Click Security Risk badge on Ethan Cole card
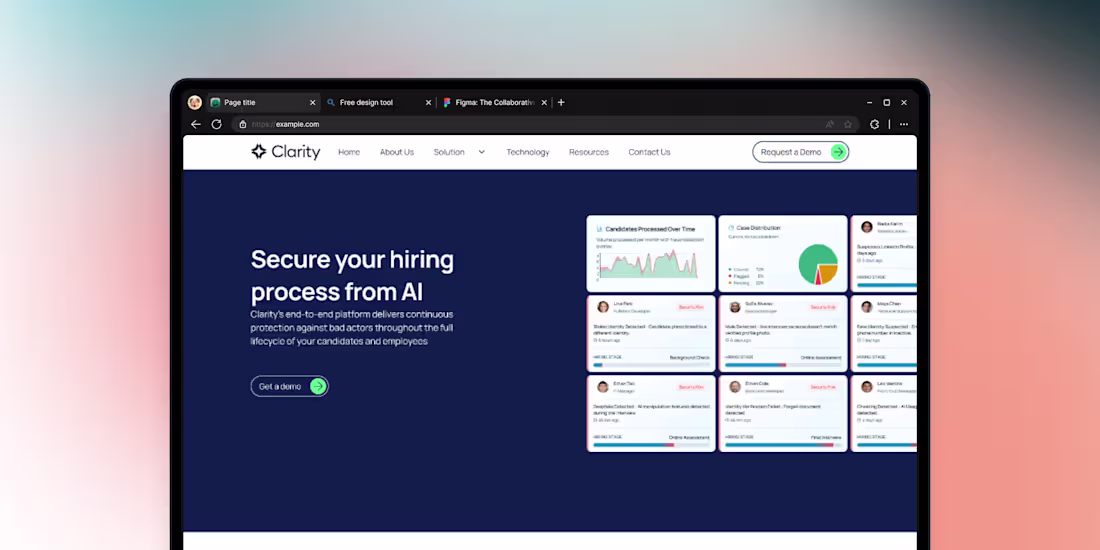 coord(822,387)
